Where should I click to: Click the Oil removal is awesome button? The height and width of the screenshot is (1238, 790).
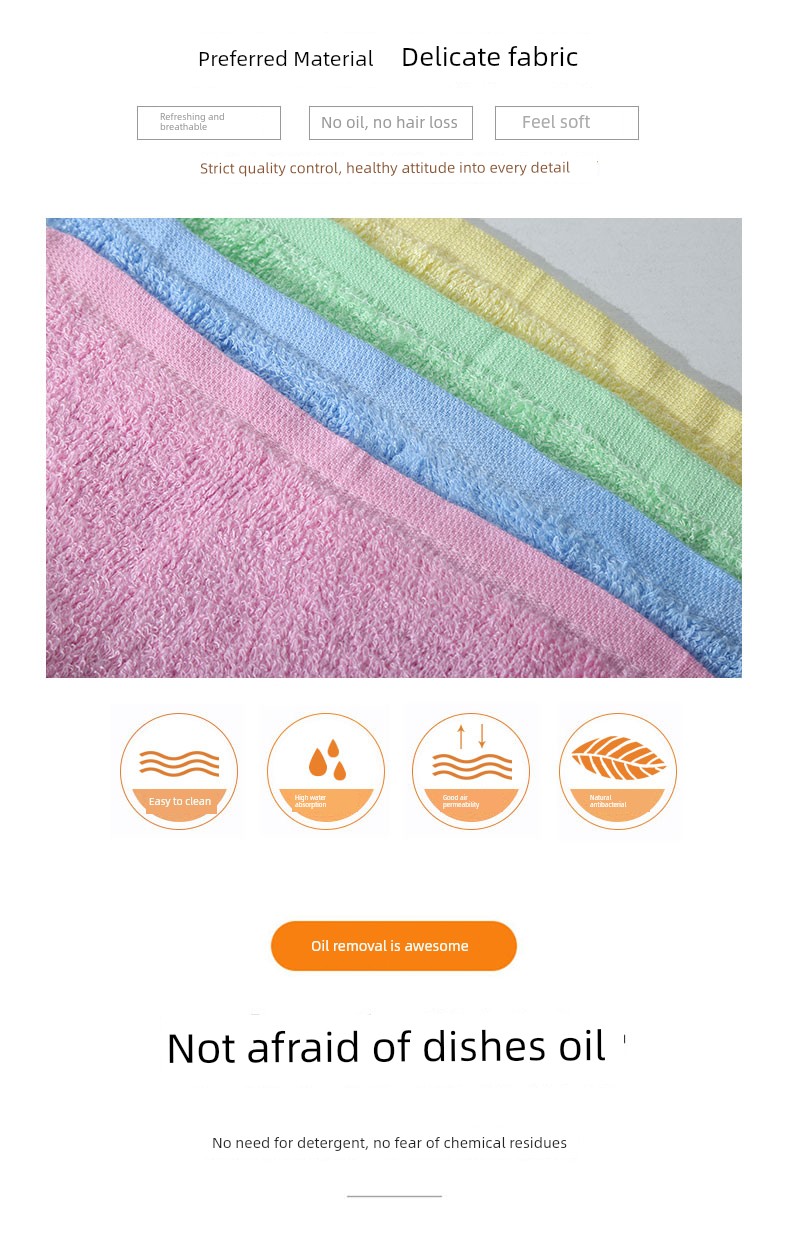click(x=394, y=946)
